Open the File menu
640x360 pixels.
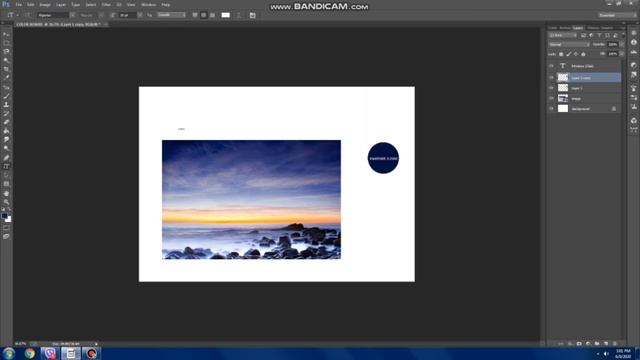tap(18, 4)
